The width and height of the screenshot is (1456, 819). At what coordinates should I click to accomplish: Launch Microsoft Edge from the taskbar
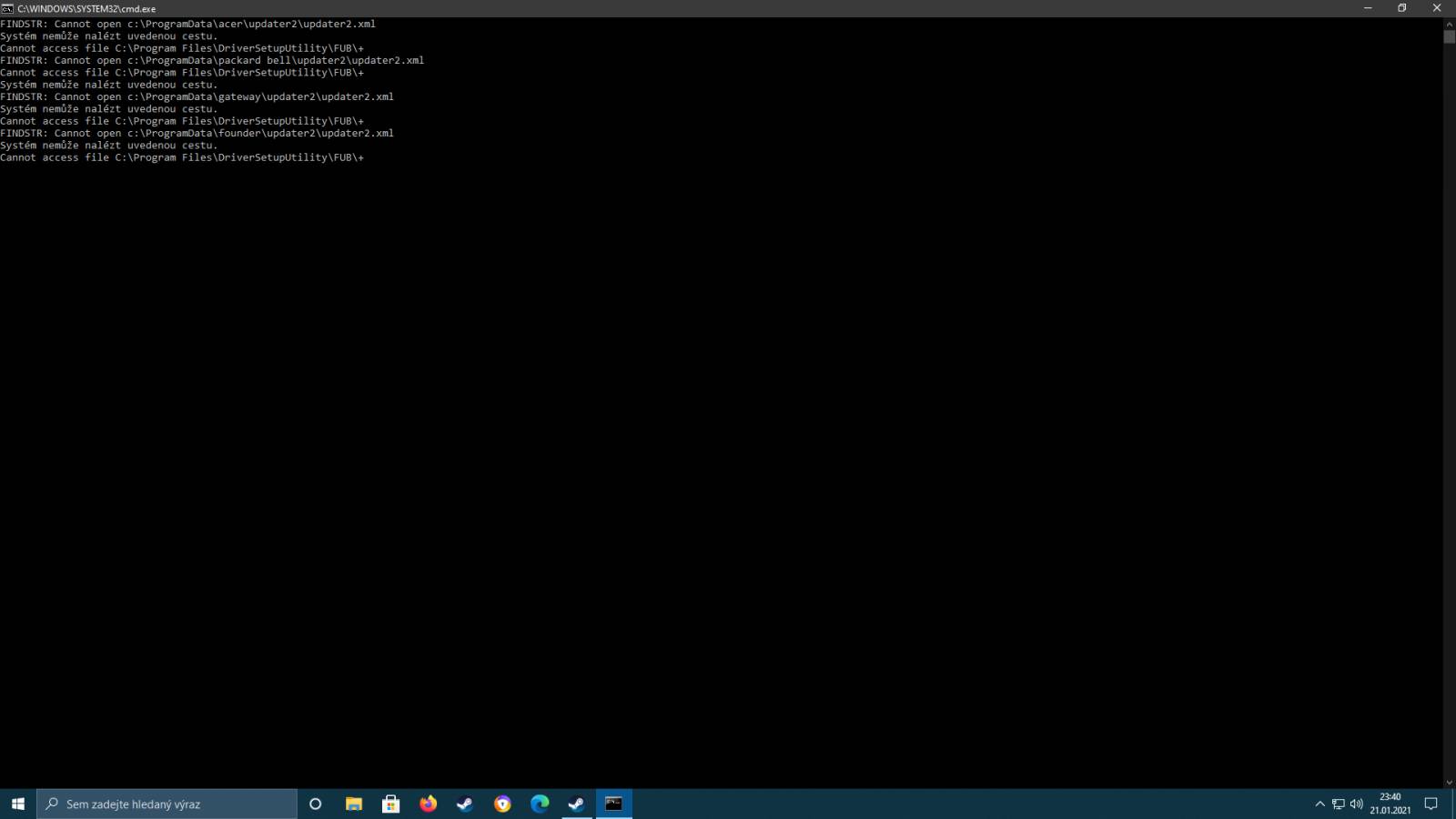[540, 804]
